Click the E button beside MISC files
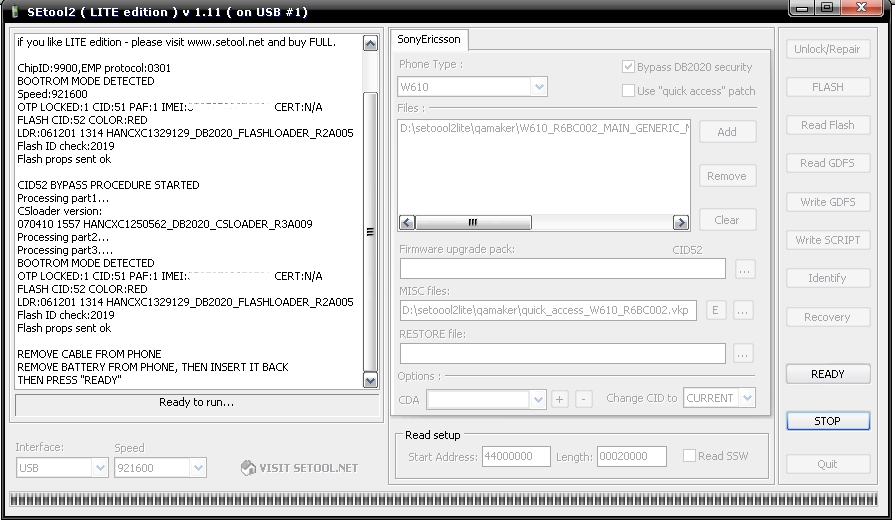 pos(716,310)
